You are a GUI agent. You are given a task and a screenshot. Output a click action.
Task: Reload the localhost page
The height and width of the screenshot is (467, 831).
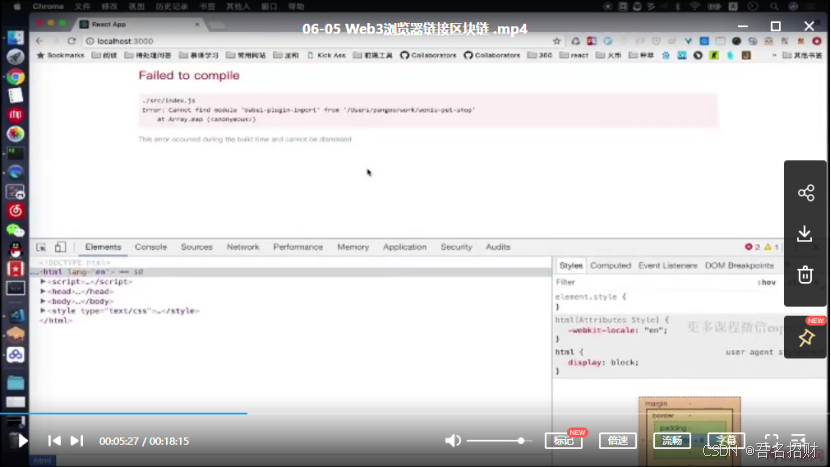point(72,41)
